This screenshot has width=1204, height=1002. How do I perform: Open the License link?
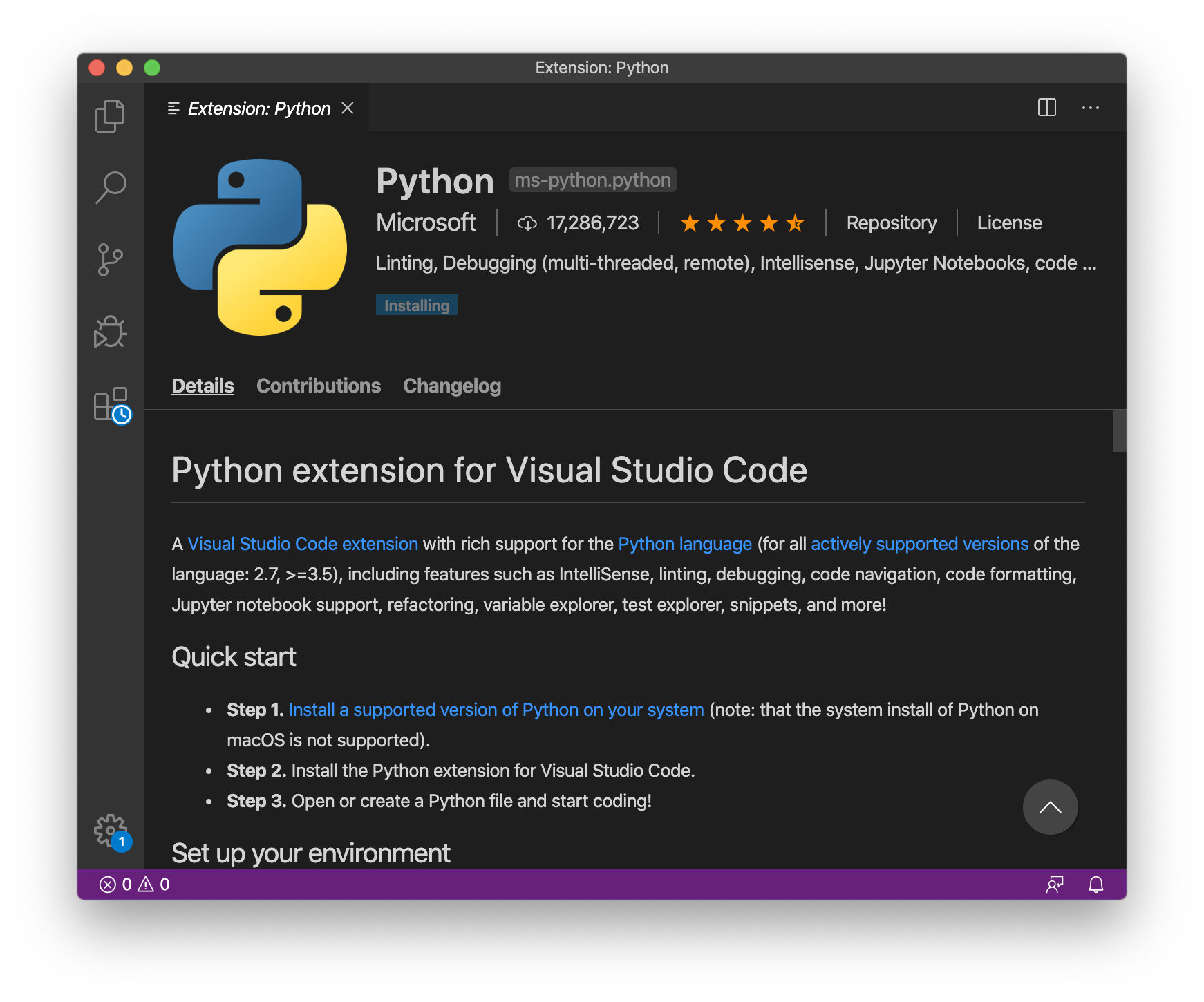click(1009, 223)
